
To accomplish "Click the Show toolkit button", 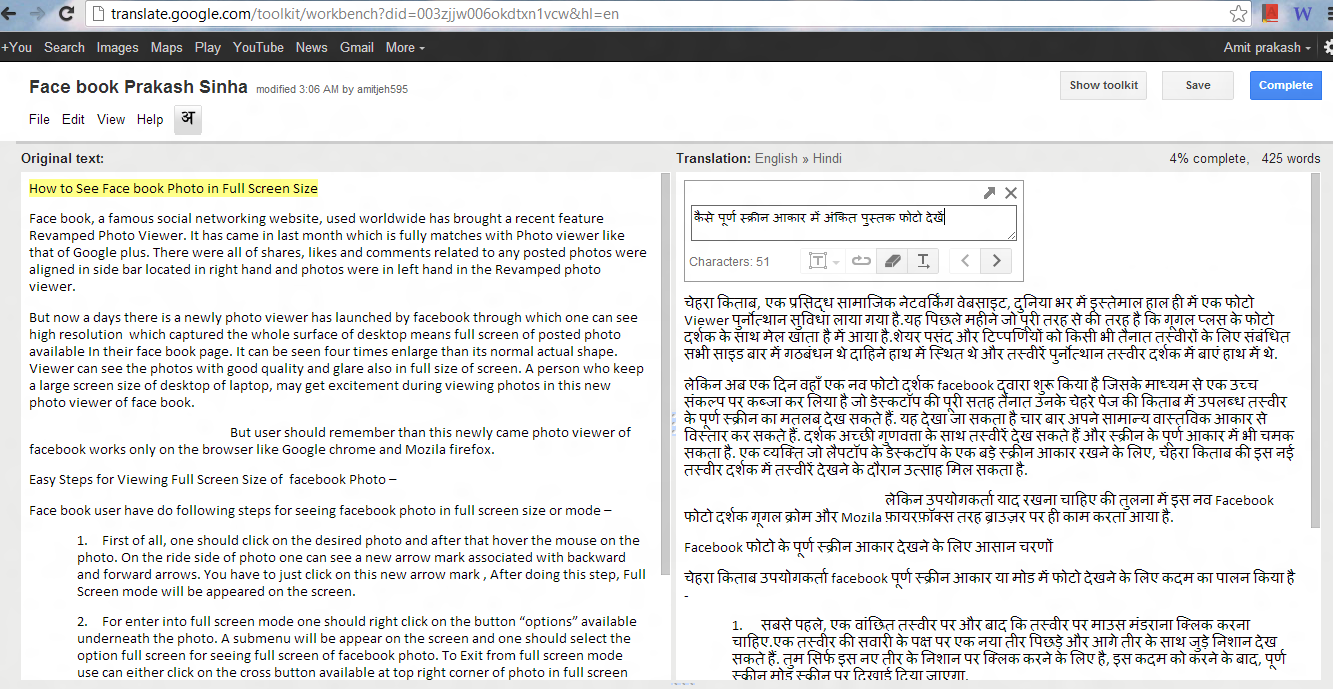I will pyautogui.click(x=1103, y=85).
